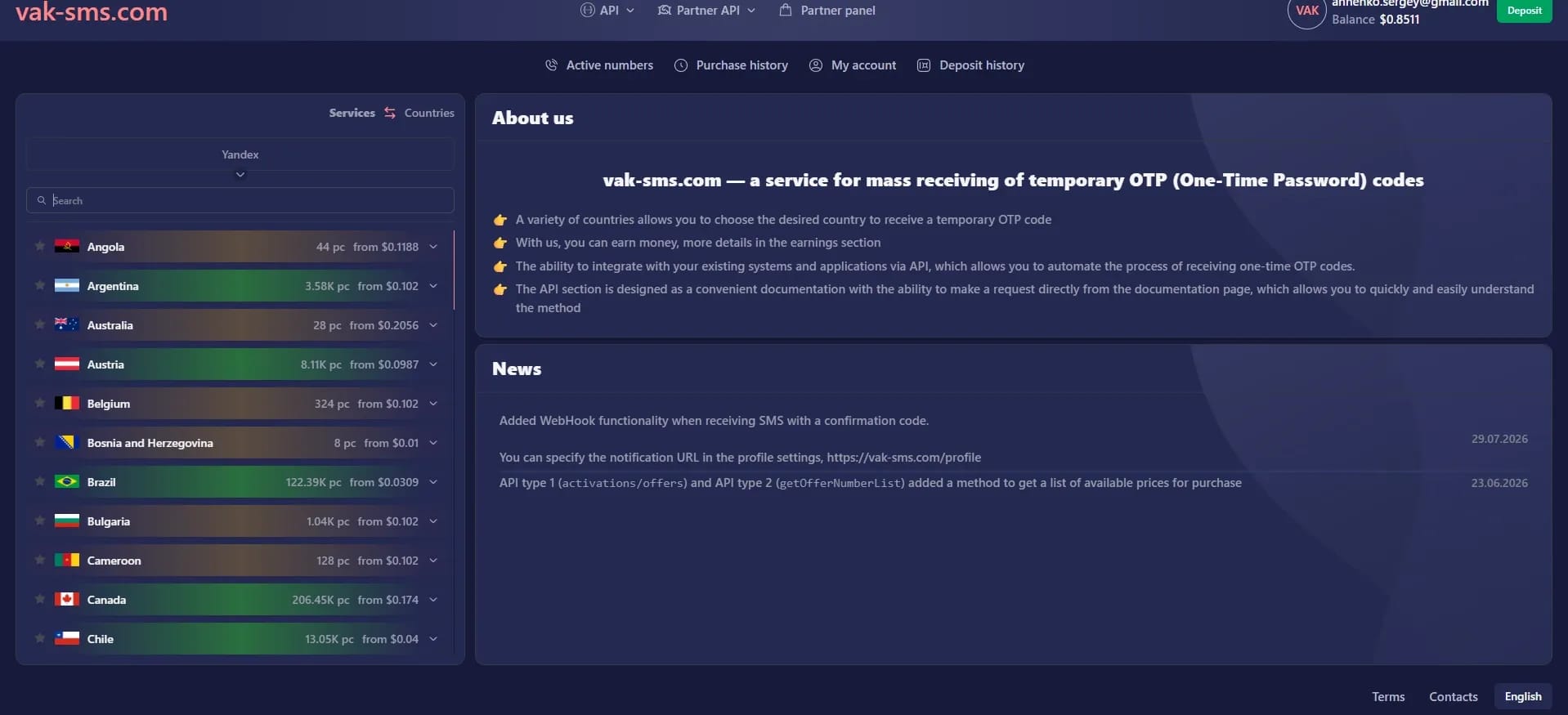Click the VAK avatar circle icon

(1306, 11)
